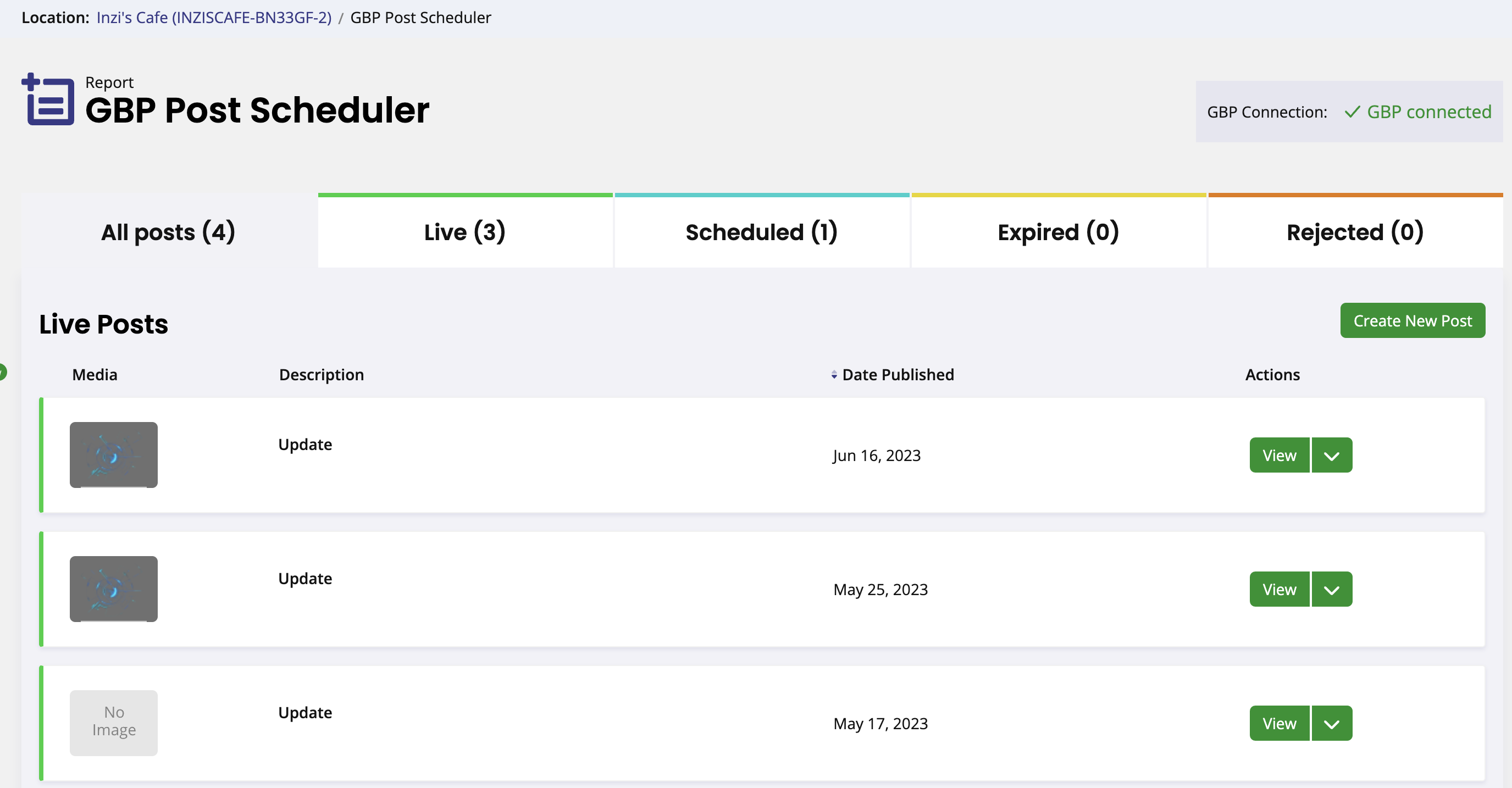This screenshot has width=1512, height=788.
Task: Click the green help circle at left edge
Action: (2, 372)
